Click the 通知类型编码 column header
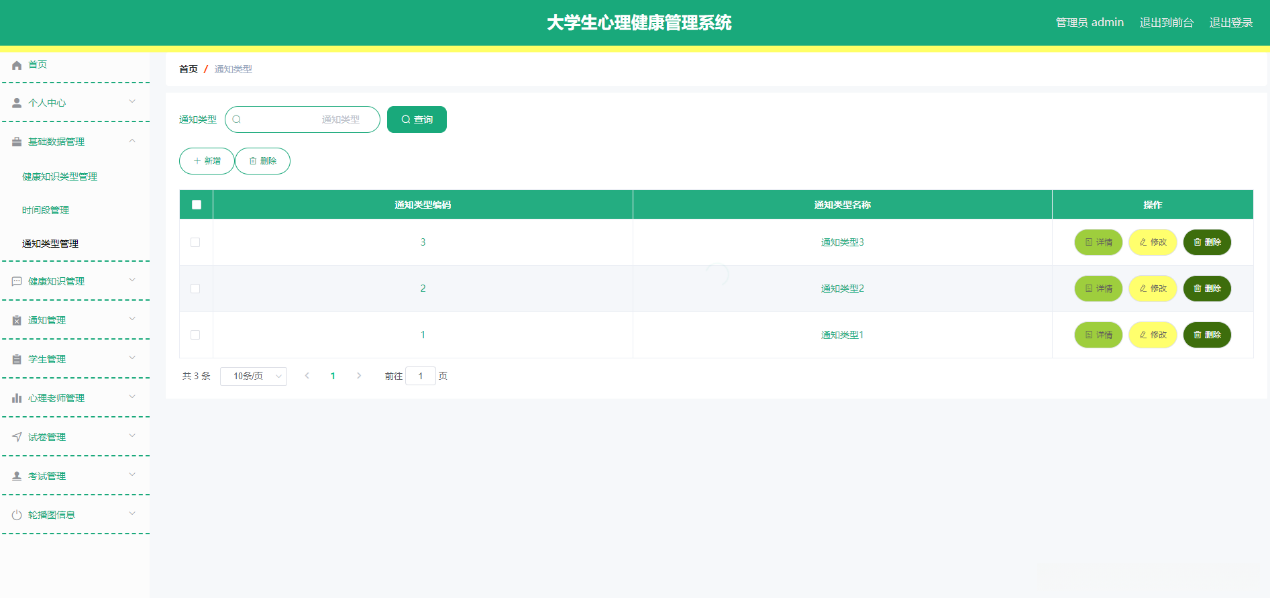Image resolution: width=1270 pixels, height=598 pixels. (423, 204)
